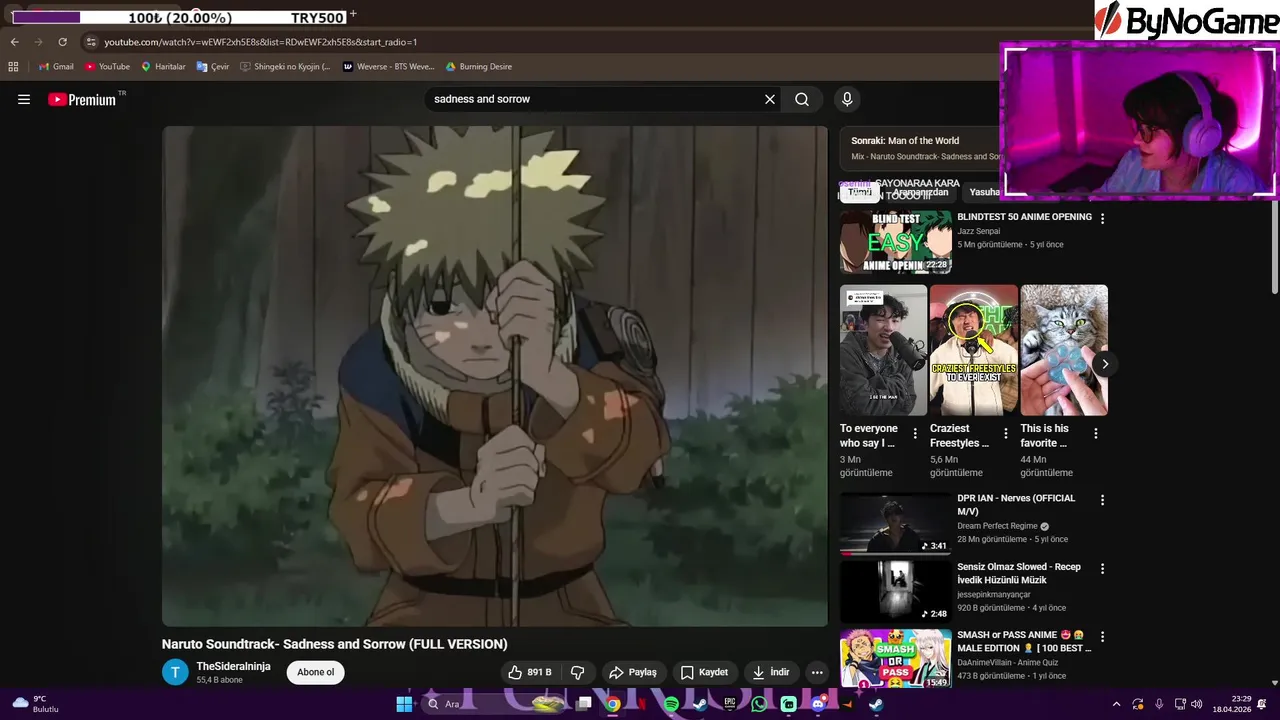Image resolution: width=1280 pixels, height=720 pixels.
Task: Open options menu for SMASH or PASS ANIME
Action: tap(1103, 636)
